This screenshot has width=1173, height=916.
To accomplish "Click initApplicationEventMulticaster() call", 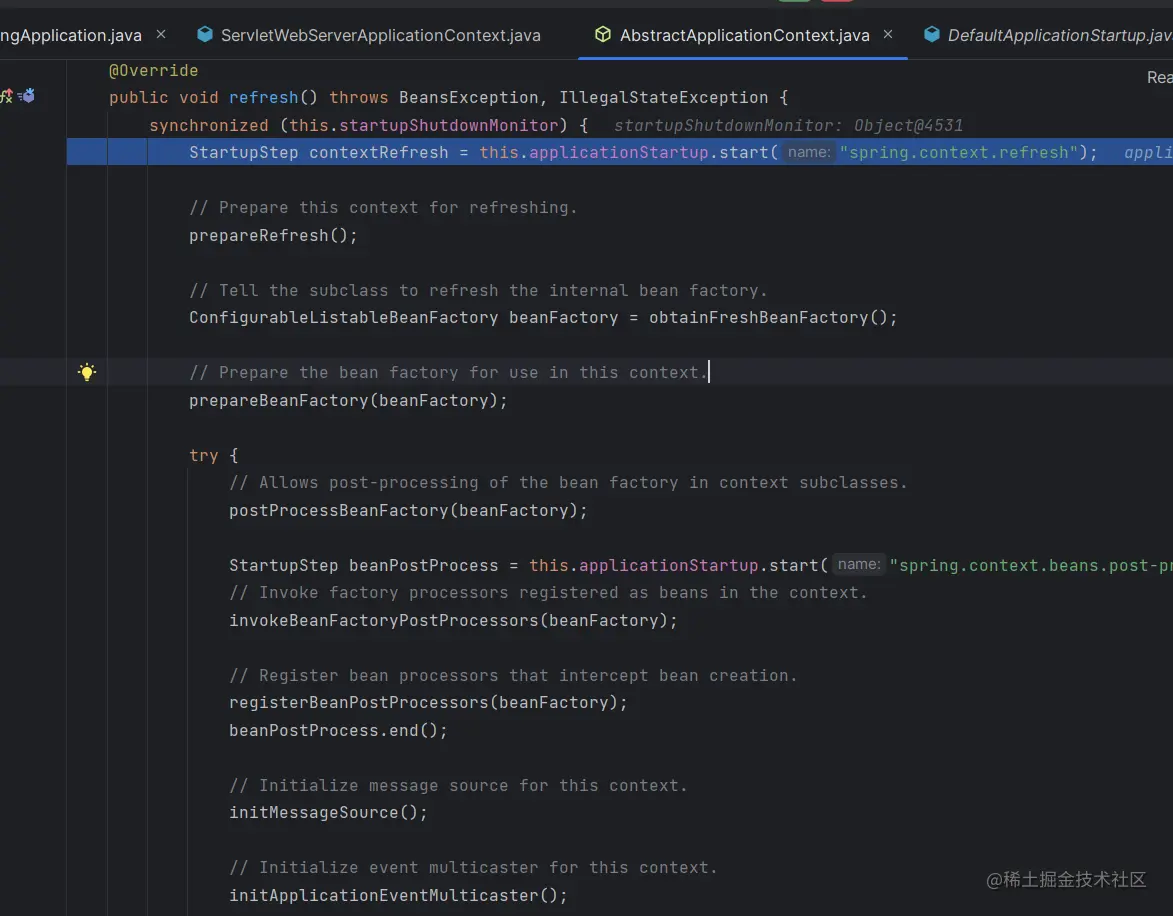I will click(398, 895).
